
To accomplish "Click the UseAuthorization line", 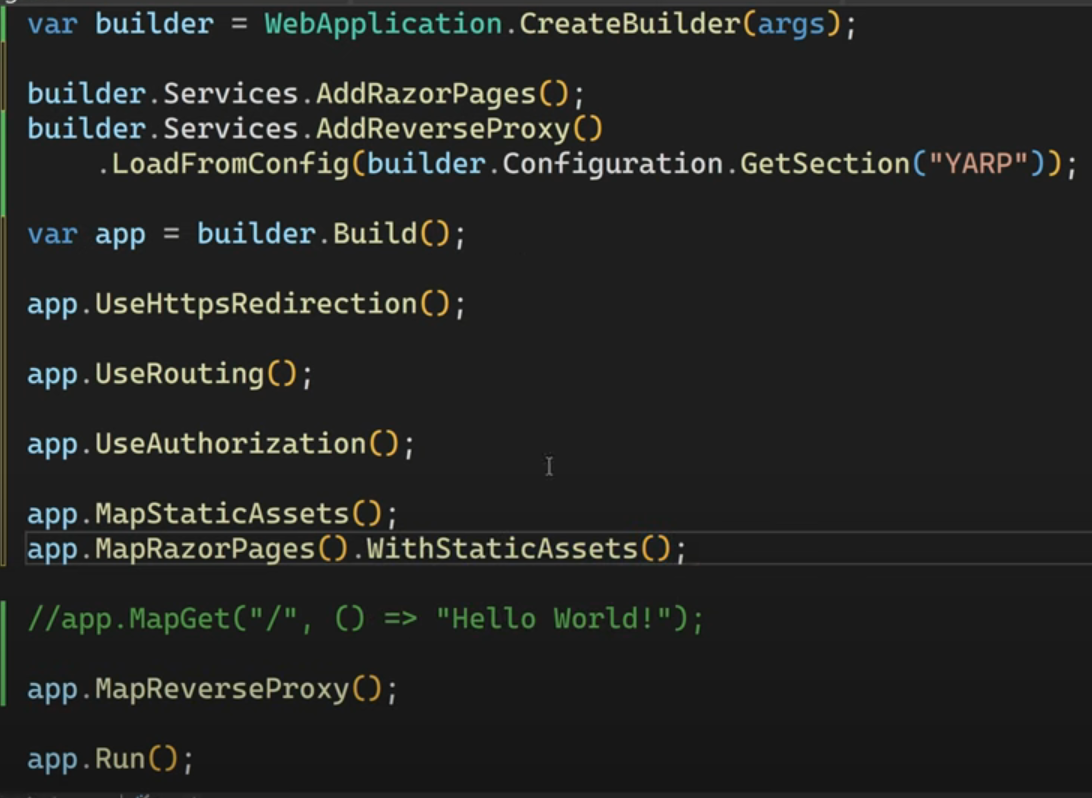I will pyautogui.click(x=221, y=444).
